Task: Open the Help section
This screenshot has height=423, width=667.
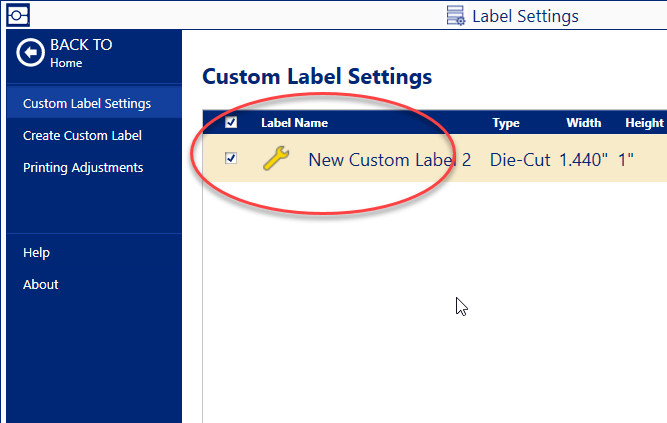Action: (x=36, y=252)
